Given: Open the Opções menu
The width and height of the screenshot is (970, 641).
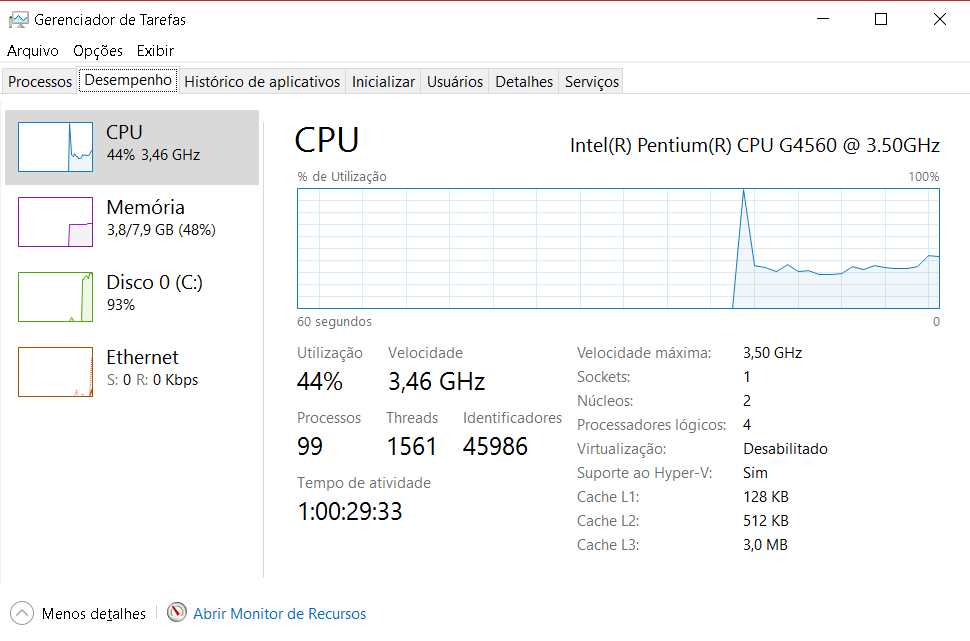Looking at the screenshot, I should [x=98, y=50].
